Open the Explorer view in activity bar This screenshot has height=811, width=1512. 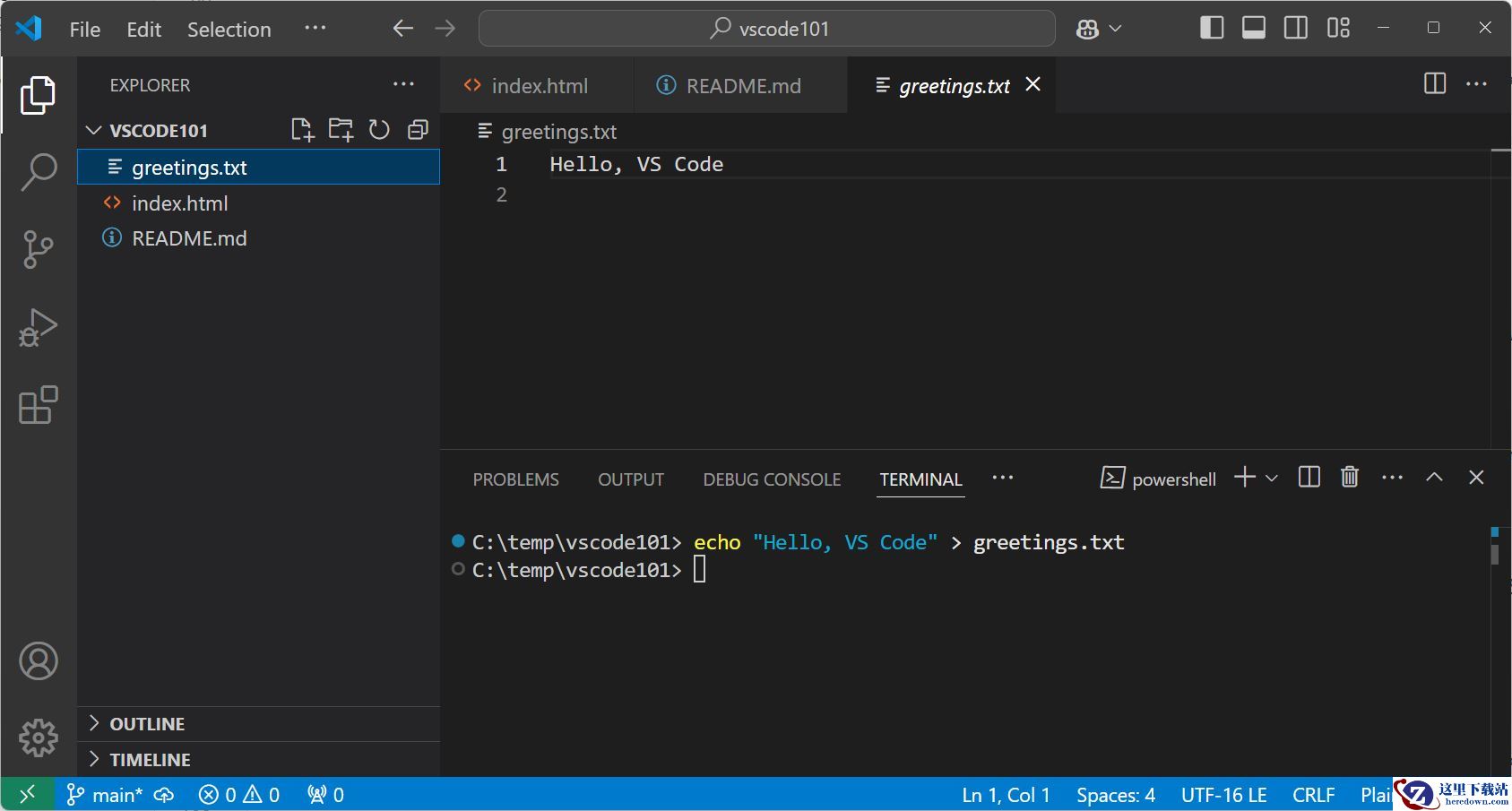38,95
